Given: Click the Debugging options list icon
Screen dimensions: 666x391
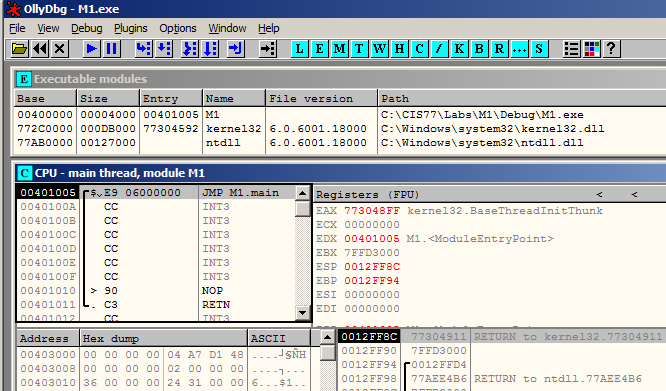Looking at the screenshot, I should [x=571, y=49].
